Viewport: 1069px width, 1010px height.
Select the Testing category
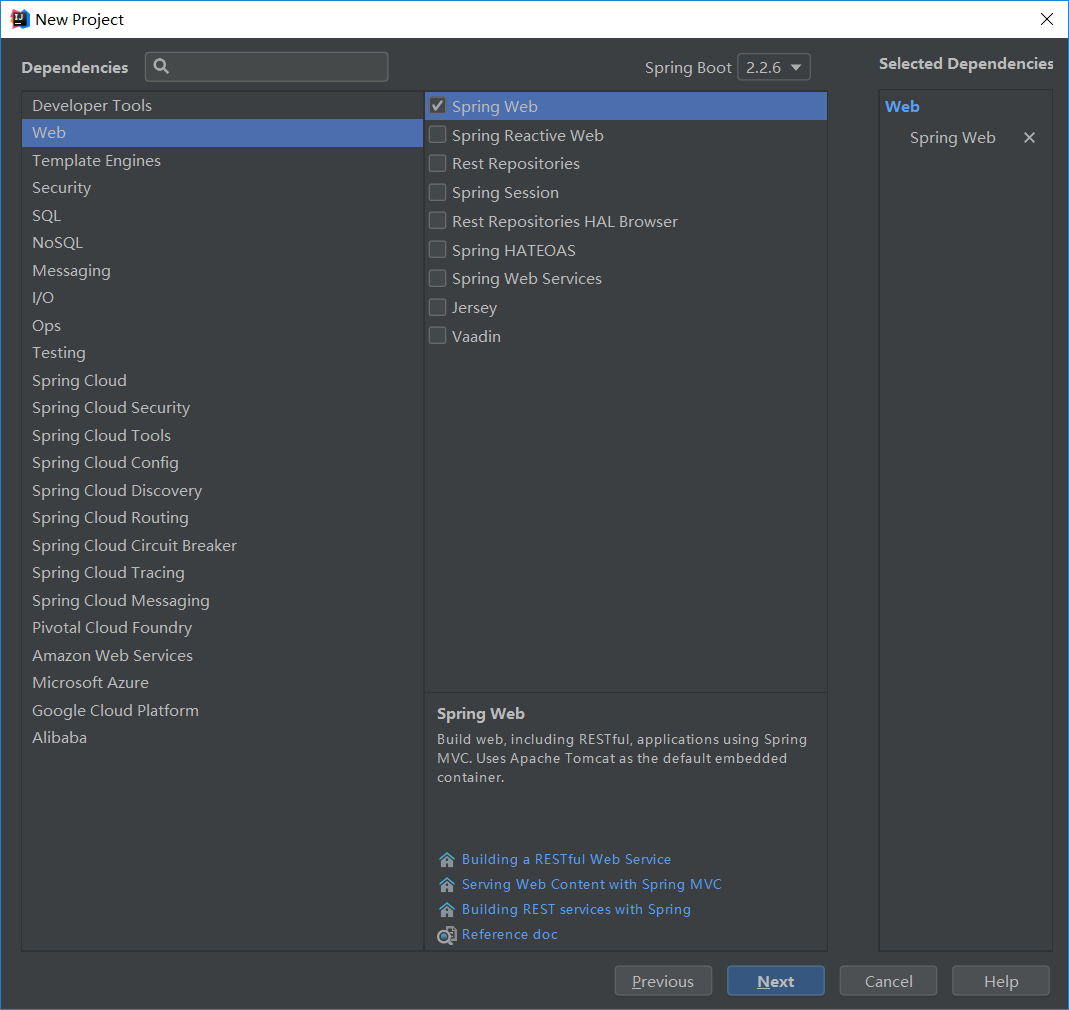click(x=222, y=353)
